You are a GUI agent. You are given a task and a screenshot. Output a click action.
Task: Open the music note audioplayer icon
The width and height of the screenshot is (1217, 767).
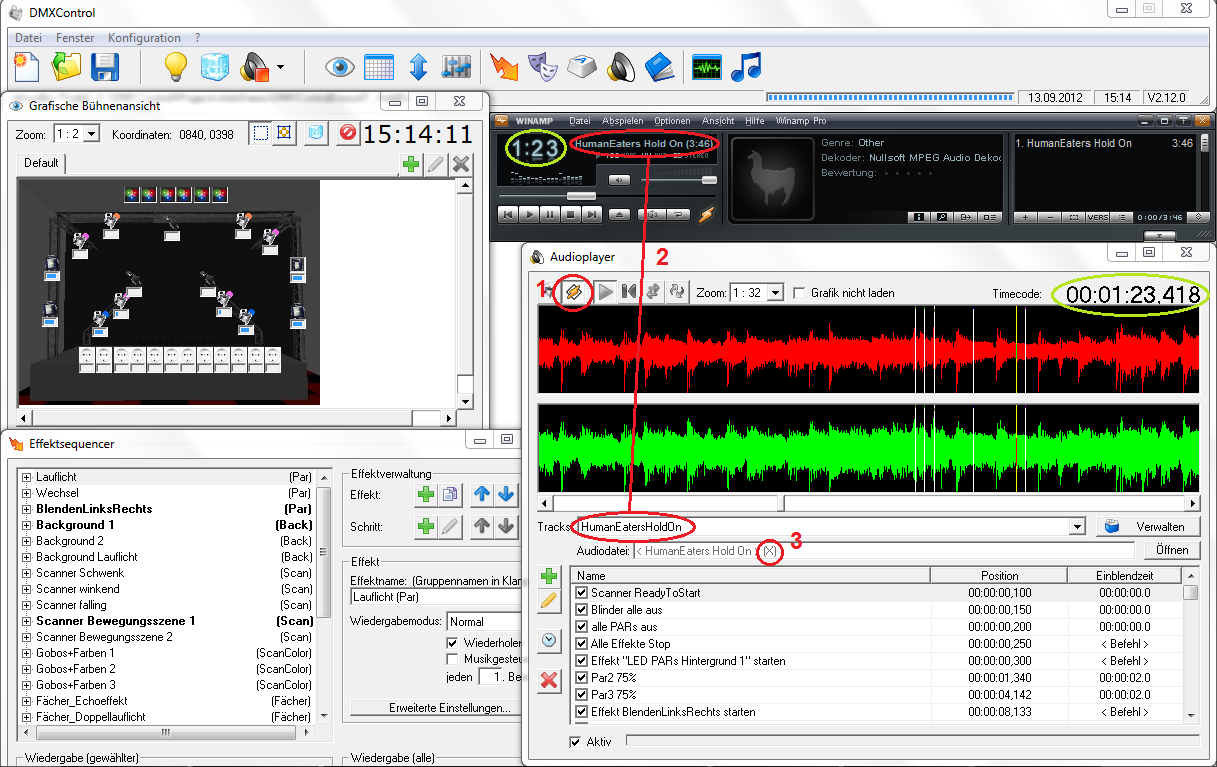click(x=746, y=67)
